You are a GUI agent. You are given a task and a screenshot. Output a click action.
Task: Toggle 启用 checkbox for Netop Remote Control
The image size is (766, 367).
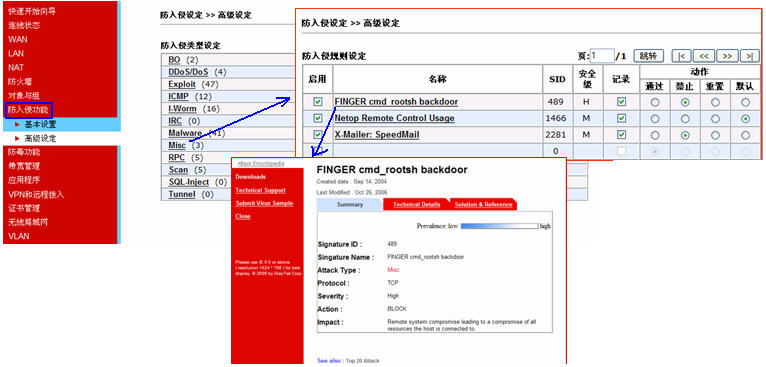(x=318, y=118)
